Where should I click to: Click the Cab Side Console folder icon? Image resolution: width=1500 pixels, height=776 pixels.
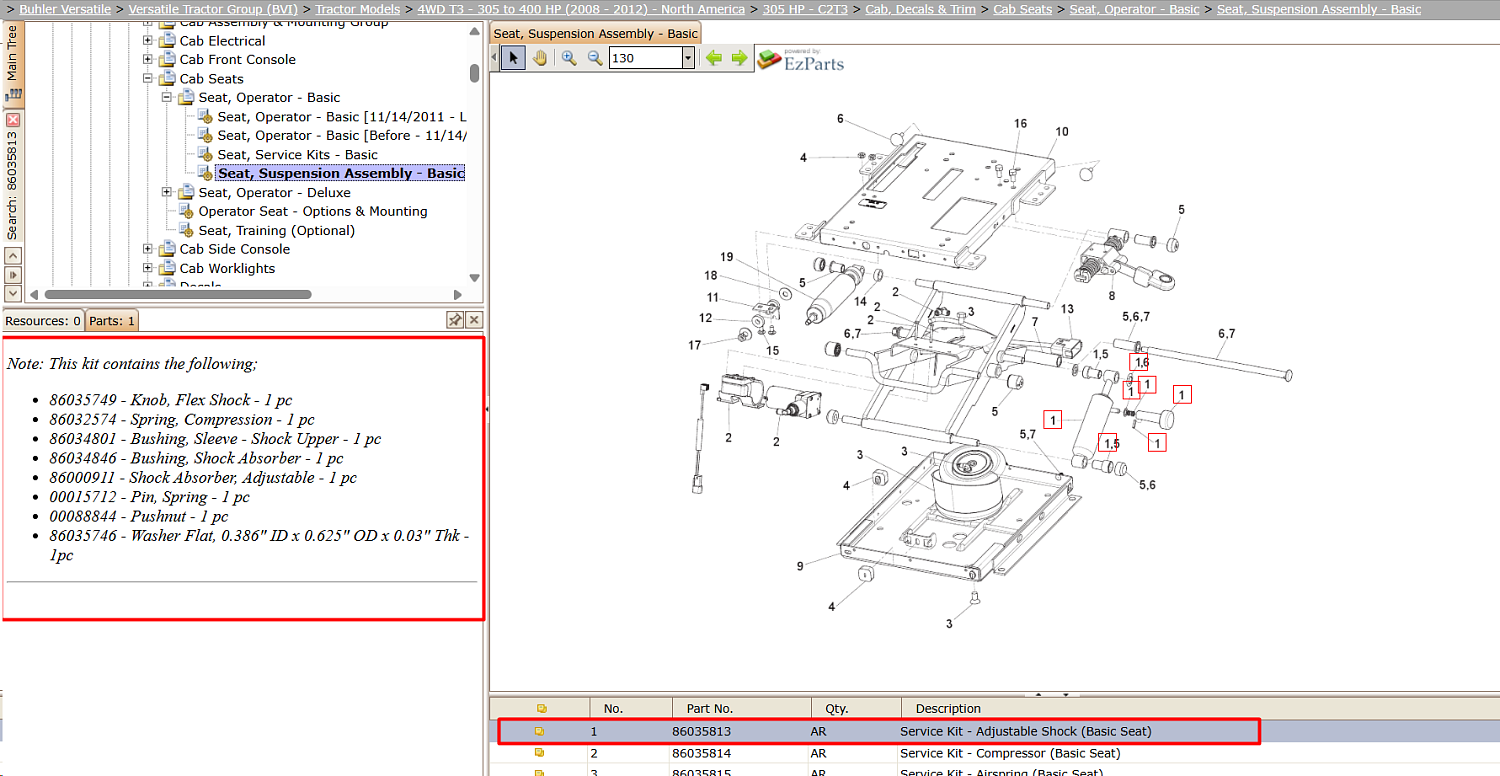tap(167, 250)
